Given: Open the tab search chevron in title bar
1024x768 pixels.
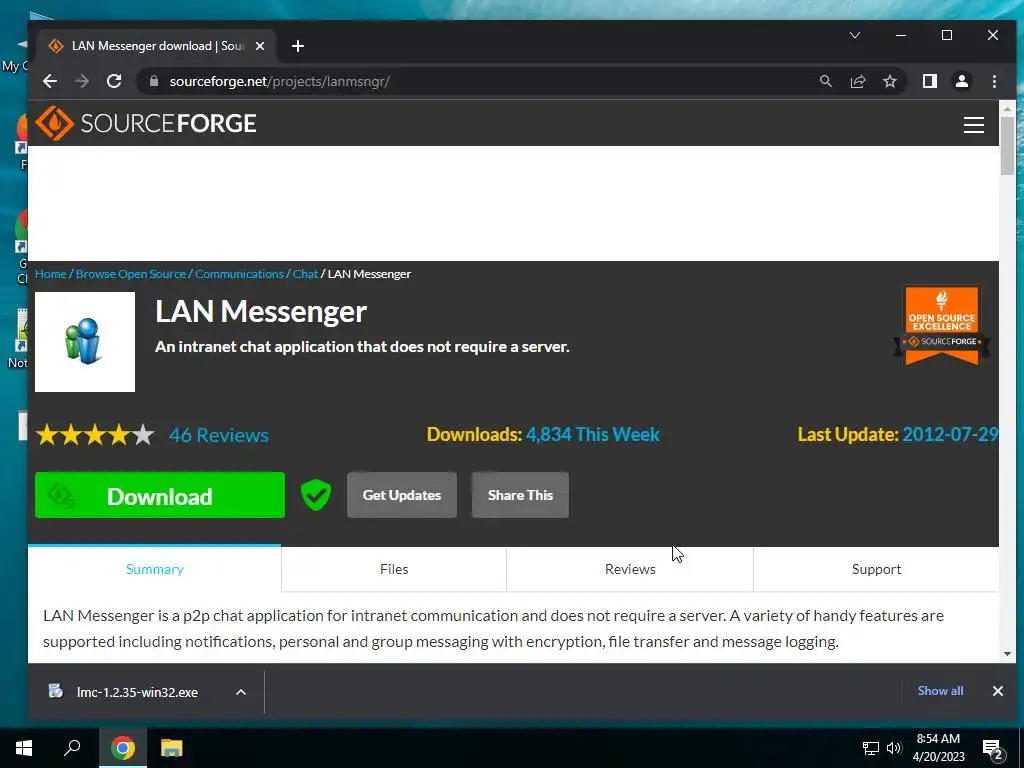Looking at the screenshot, I should 854,35.
